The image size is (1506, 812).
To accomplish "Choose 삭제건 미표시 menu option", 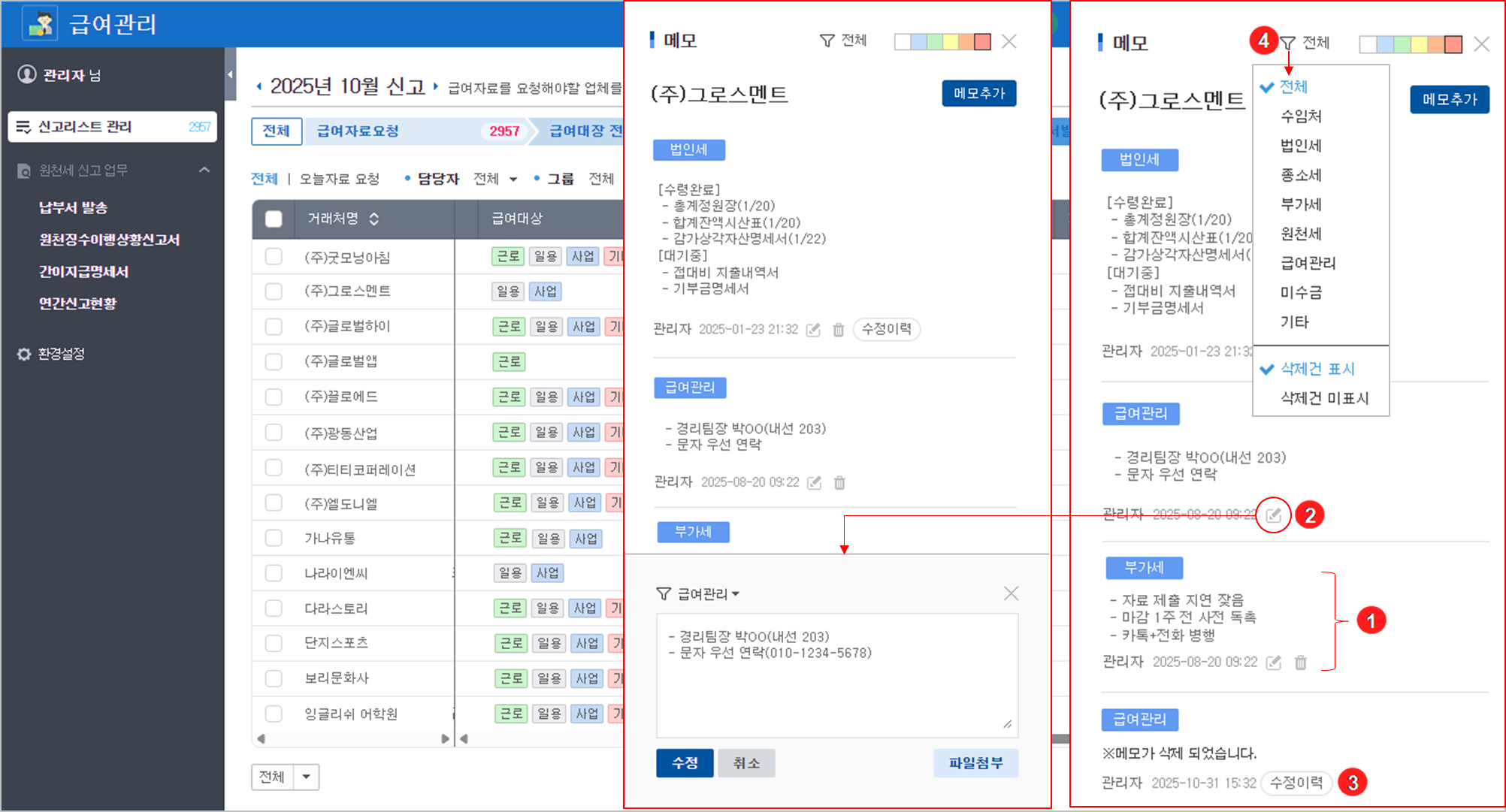I will 1324,398.
